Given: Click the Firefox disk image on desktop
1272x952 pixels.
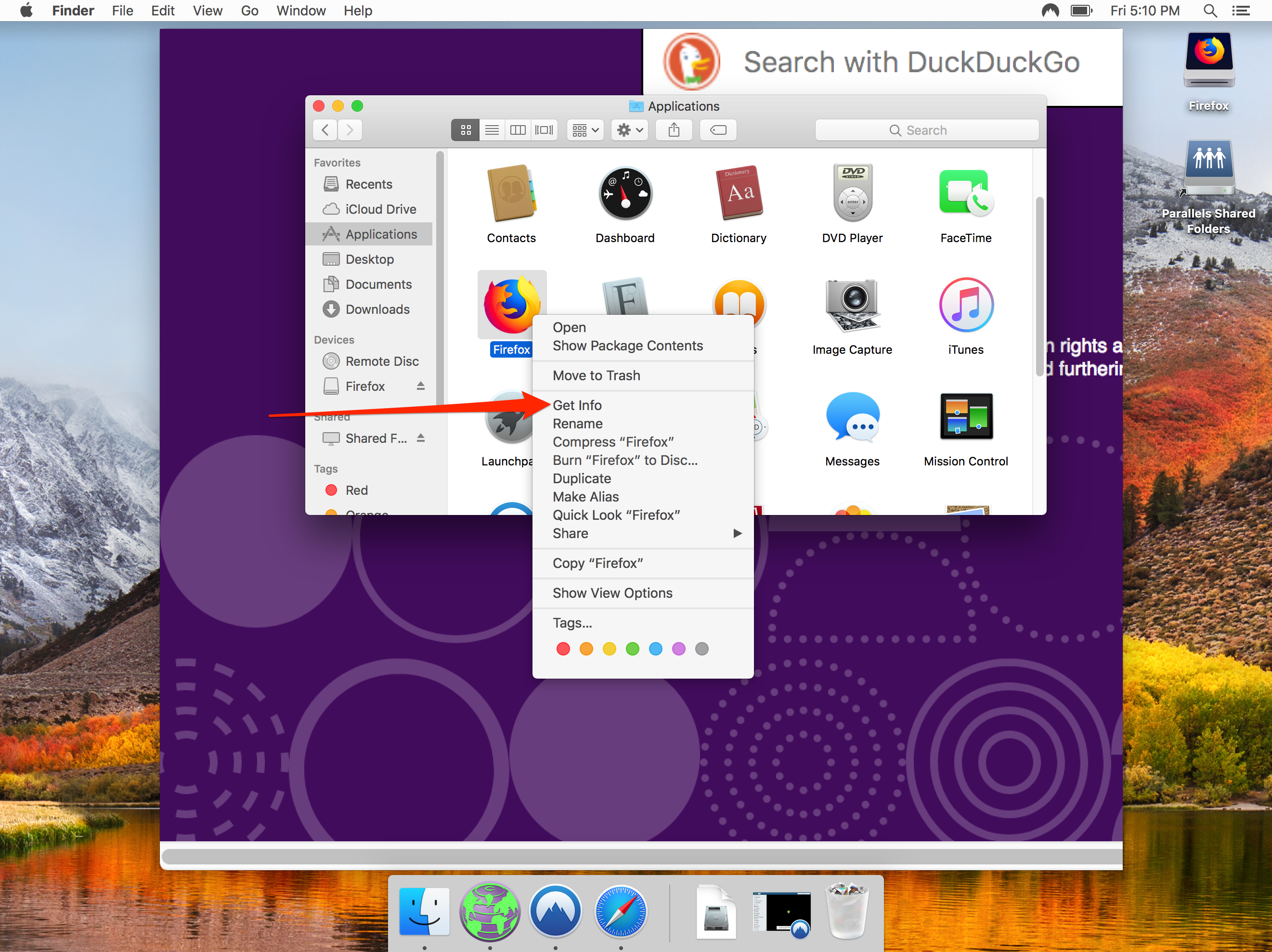Looking at the screenshot, I should click(1209, 60).
